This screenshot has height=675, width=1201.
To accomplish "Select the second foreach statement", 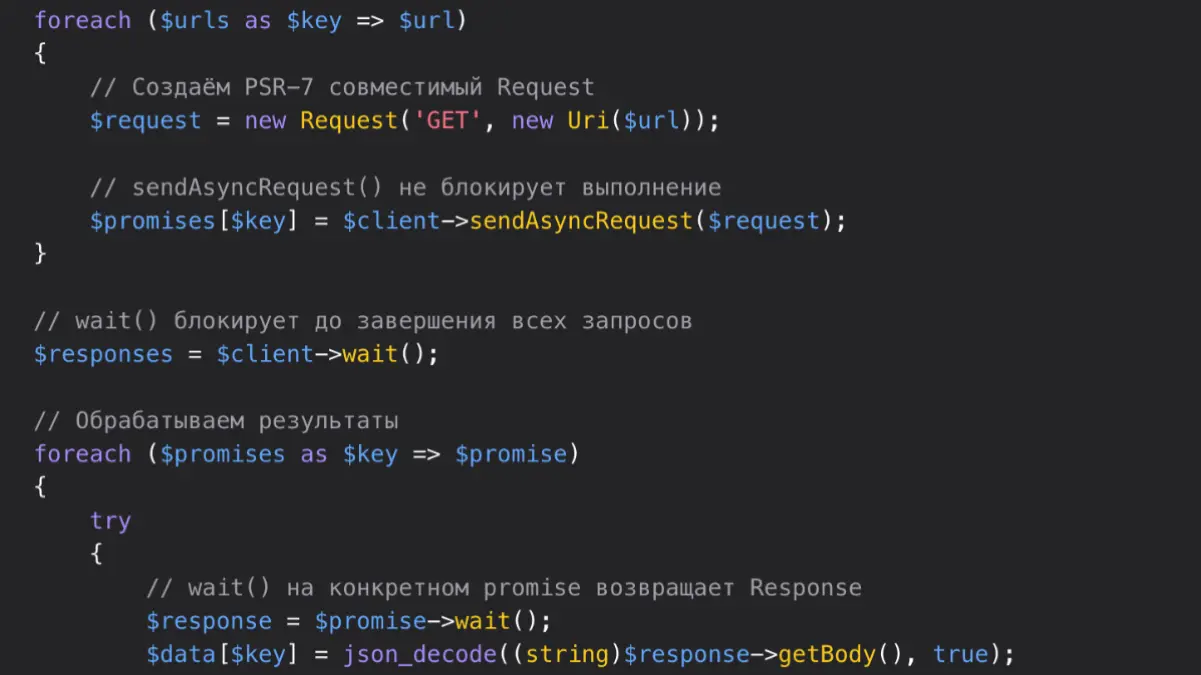I will [82, 453].
